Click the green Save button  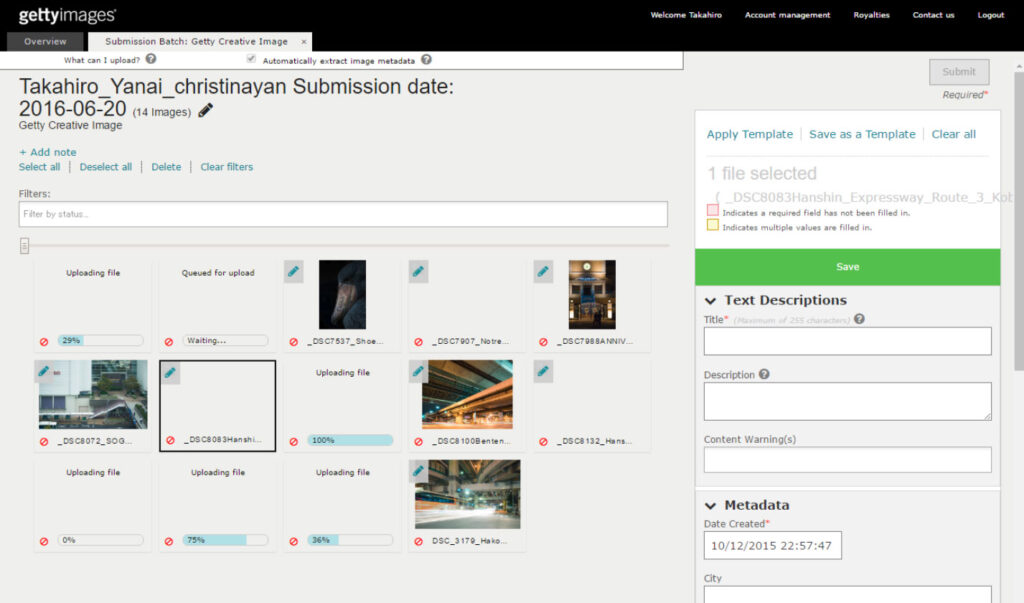click(x=847, y=267)
